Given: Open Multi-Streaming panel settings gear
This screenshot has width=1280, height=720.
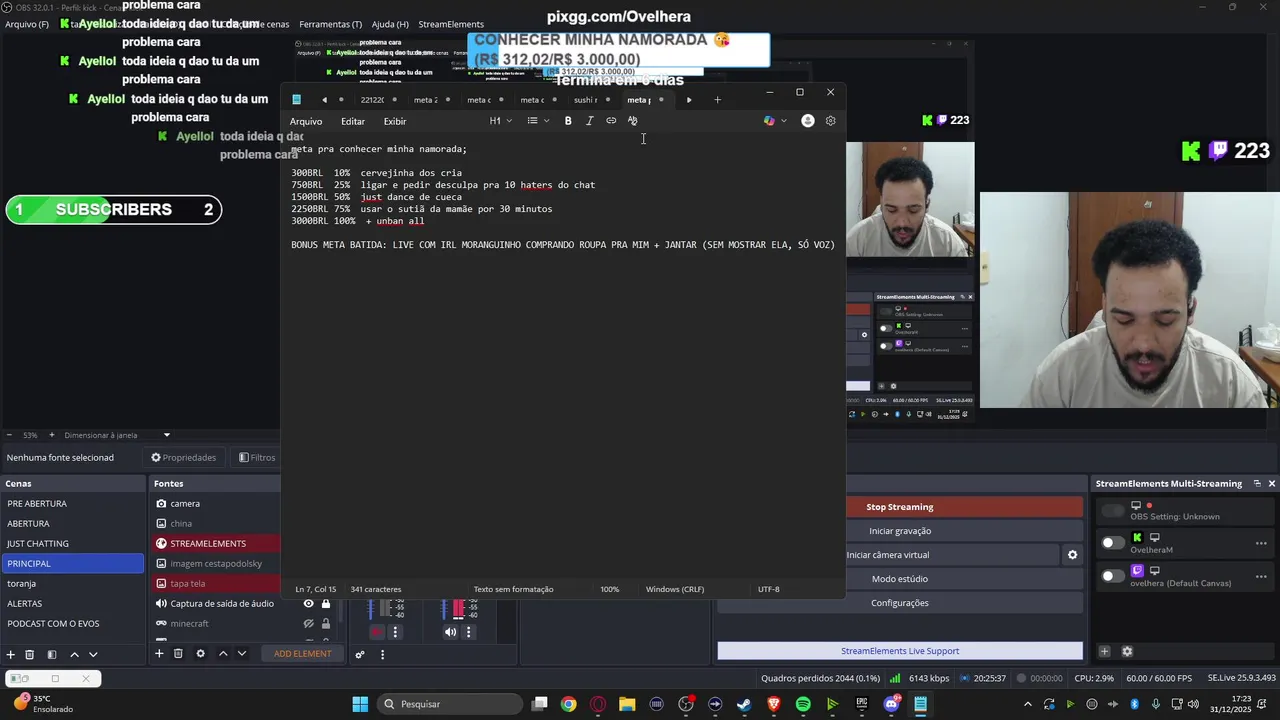Looking at the screenshot, I should pos(1127,651).
